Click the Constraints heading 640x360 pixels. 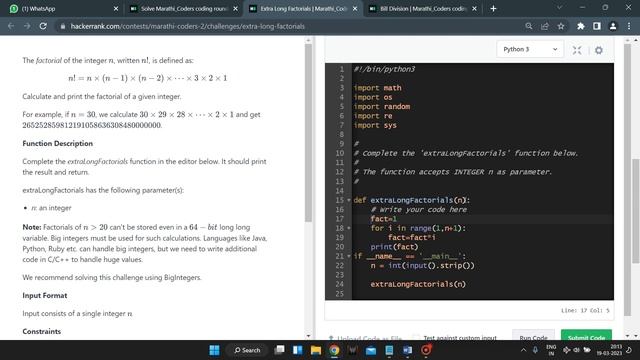(x=42, y=331)
